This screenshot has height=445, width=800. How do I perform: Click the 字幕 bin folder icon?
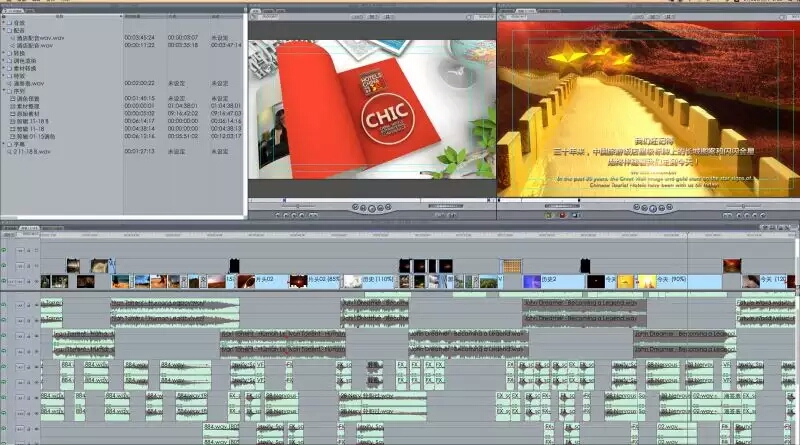[x=10, y=142]
